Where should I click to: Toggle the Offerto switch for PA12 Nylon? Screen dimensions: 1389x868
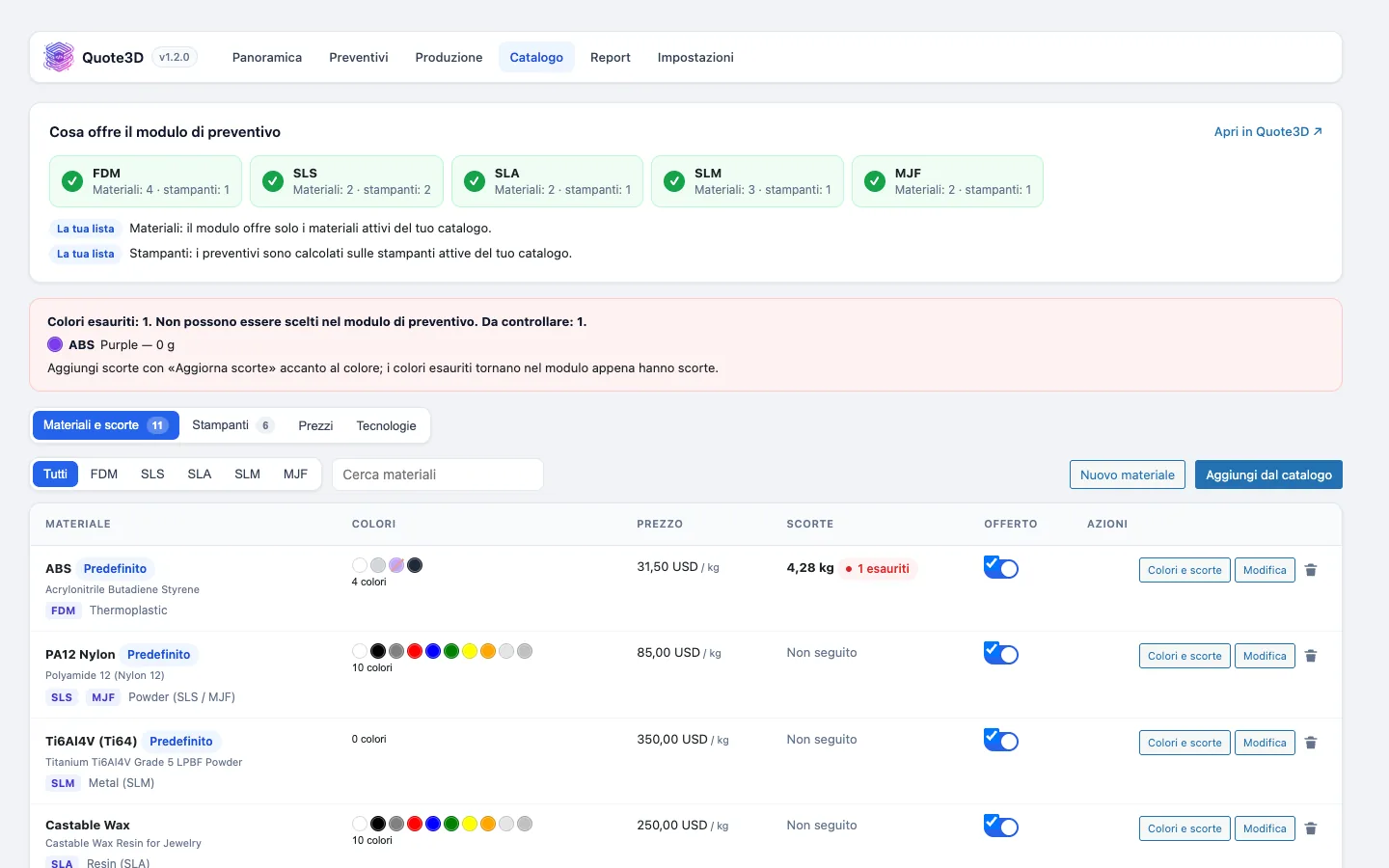1001,653
